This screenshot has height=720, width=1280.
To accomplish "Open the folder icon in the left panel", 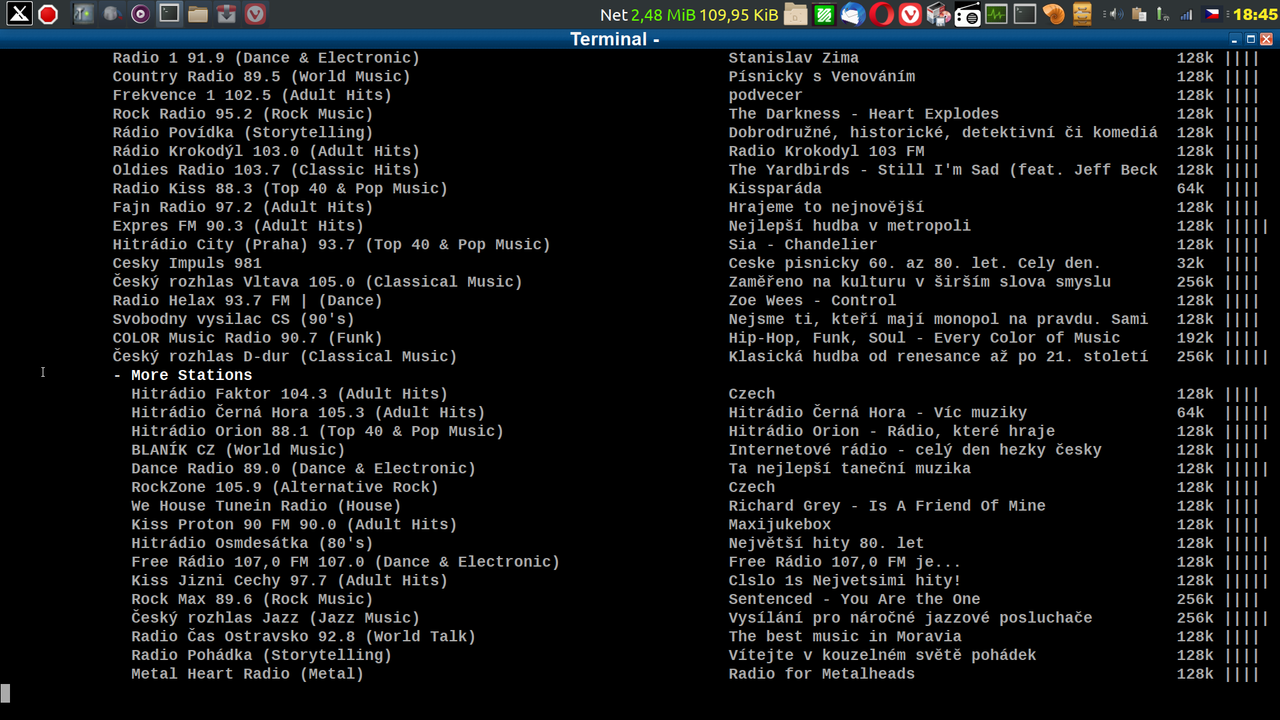I will click(198, 14).
